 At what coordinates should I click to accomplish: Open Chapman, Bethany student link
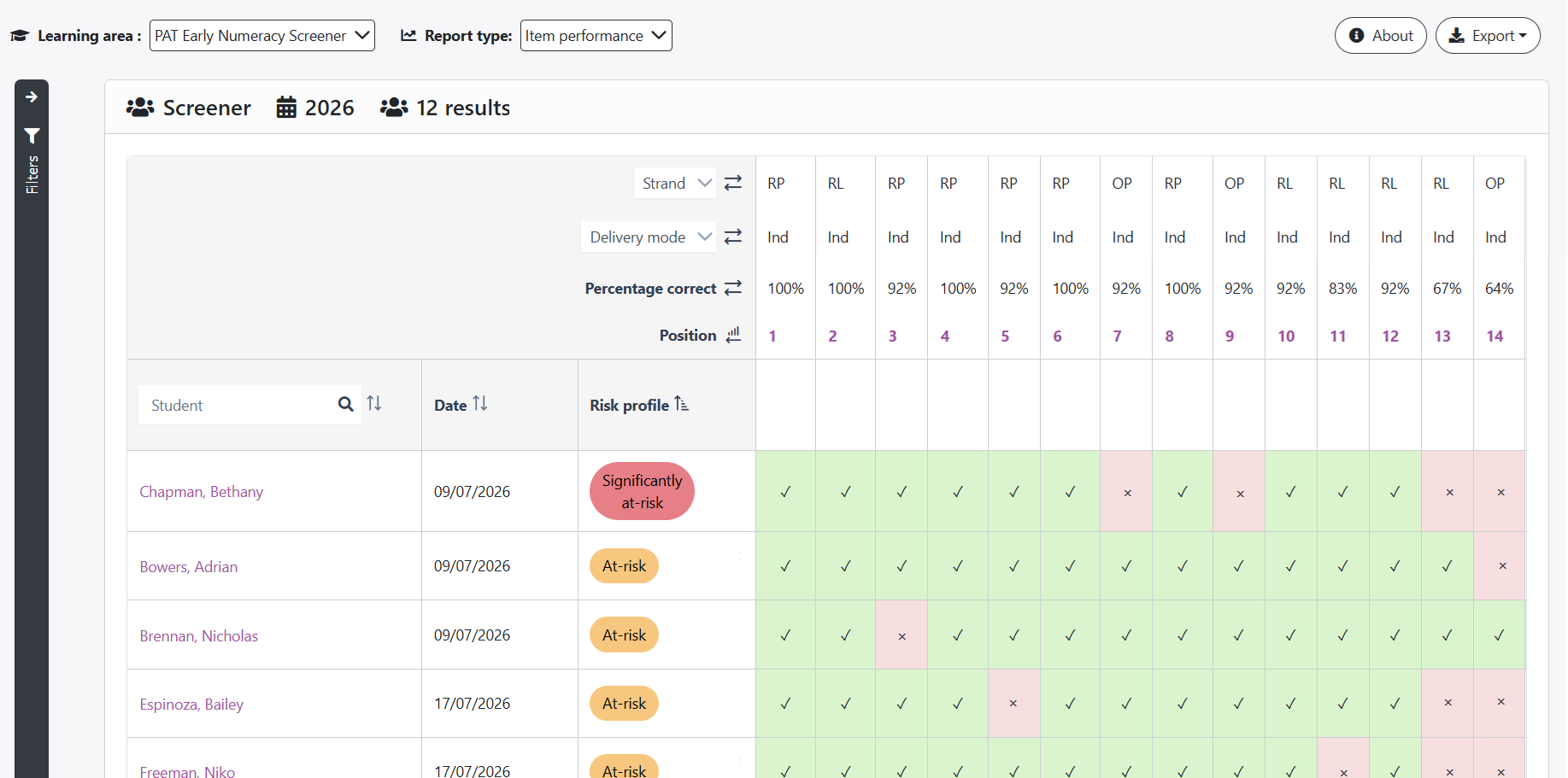(202, 492)
